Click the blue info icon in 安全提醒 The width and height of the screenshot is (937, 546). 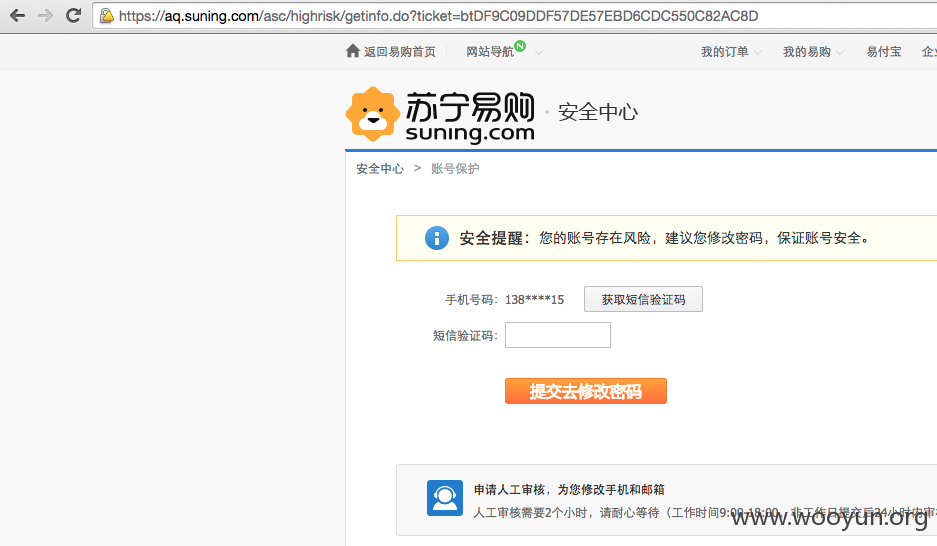[437, 238]
